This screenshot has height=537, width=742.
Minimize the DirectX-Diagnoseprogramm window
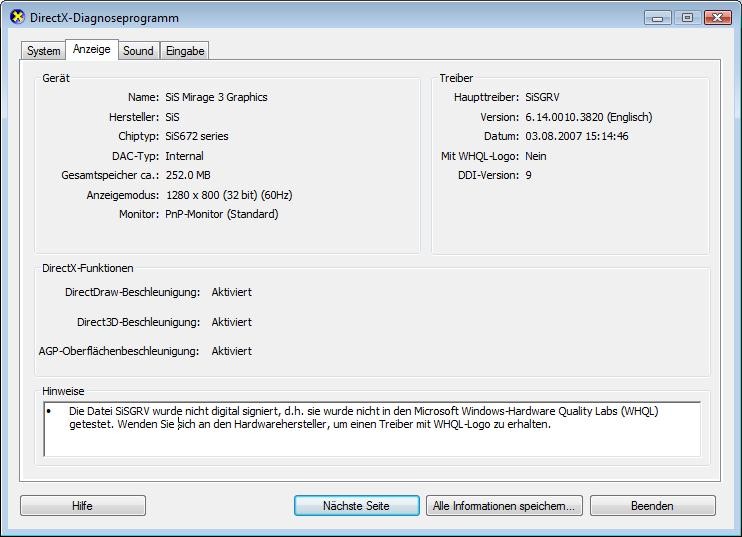(x=657, y=18)
